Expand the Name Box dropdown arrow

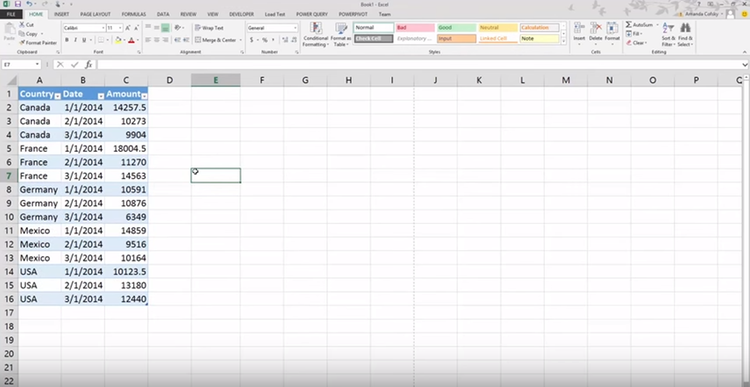[x=37, y=64]
